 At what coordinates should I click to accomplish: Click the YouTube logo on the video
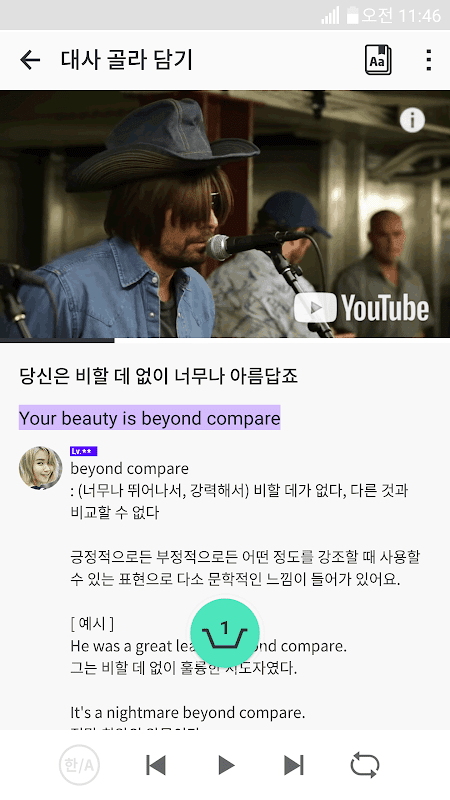(x=361, y=308)
